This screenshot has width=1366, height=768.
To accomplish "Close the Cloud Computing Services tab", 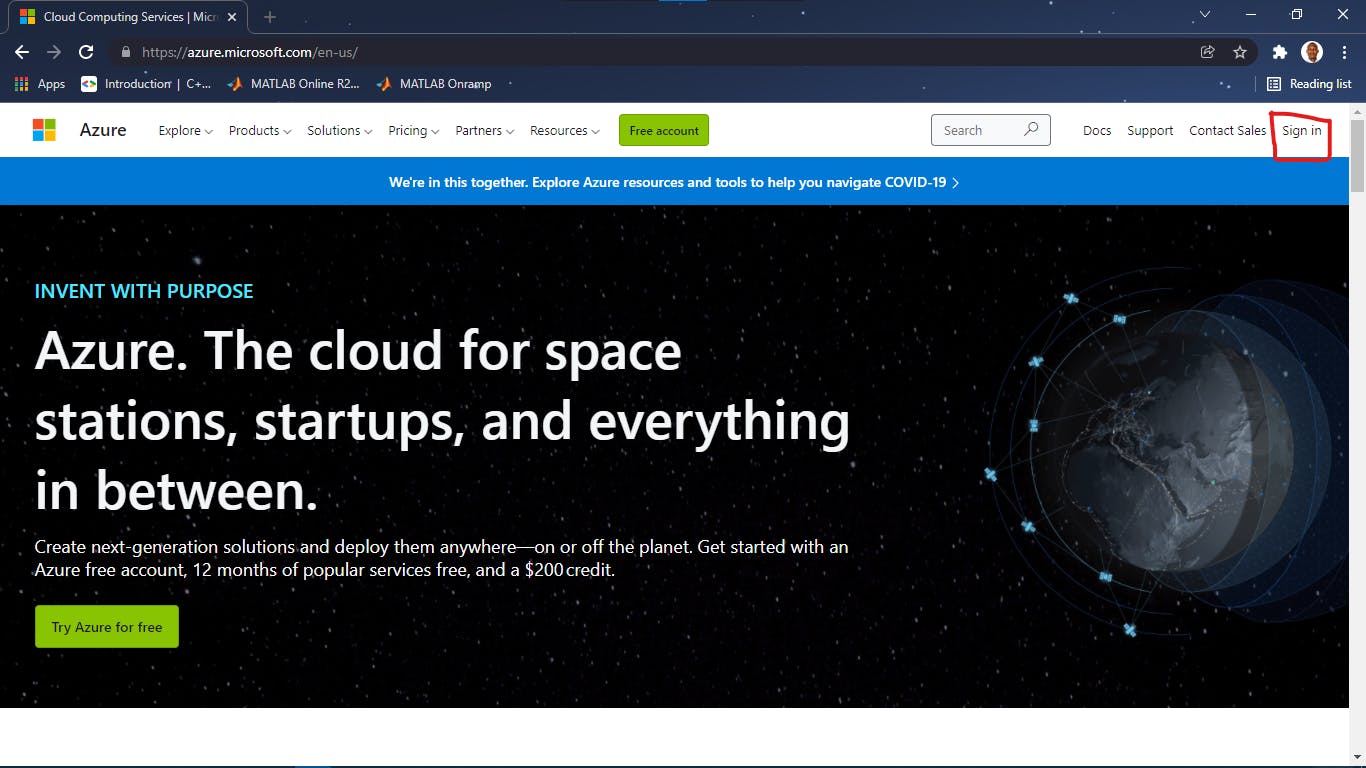I will 232,17.
